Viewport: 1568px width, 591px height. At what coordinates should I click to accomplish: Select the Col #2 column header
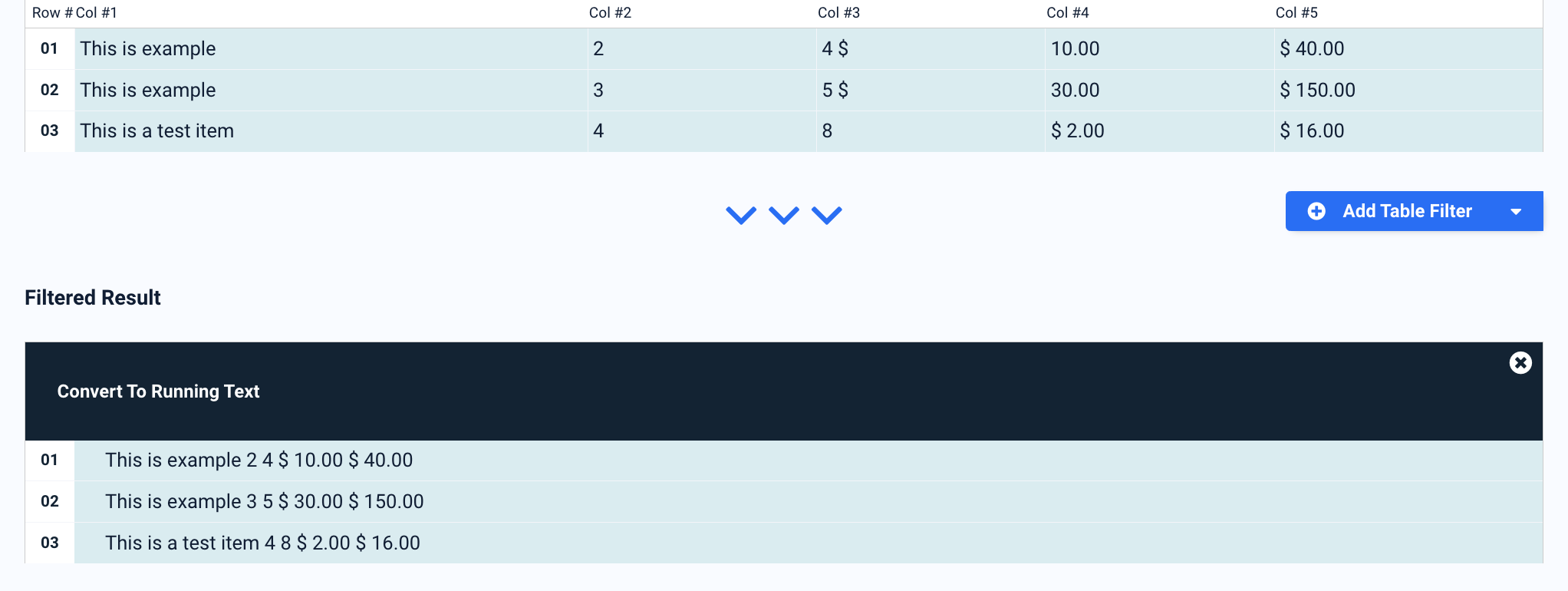click(610, 13)
